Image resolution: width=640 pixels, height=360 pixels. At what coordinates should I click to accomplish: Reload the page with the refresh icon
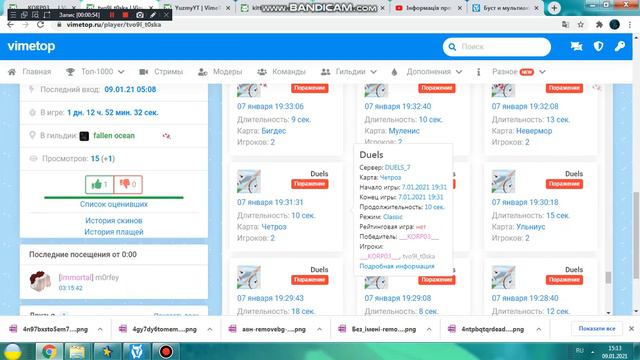pos(40,25)
